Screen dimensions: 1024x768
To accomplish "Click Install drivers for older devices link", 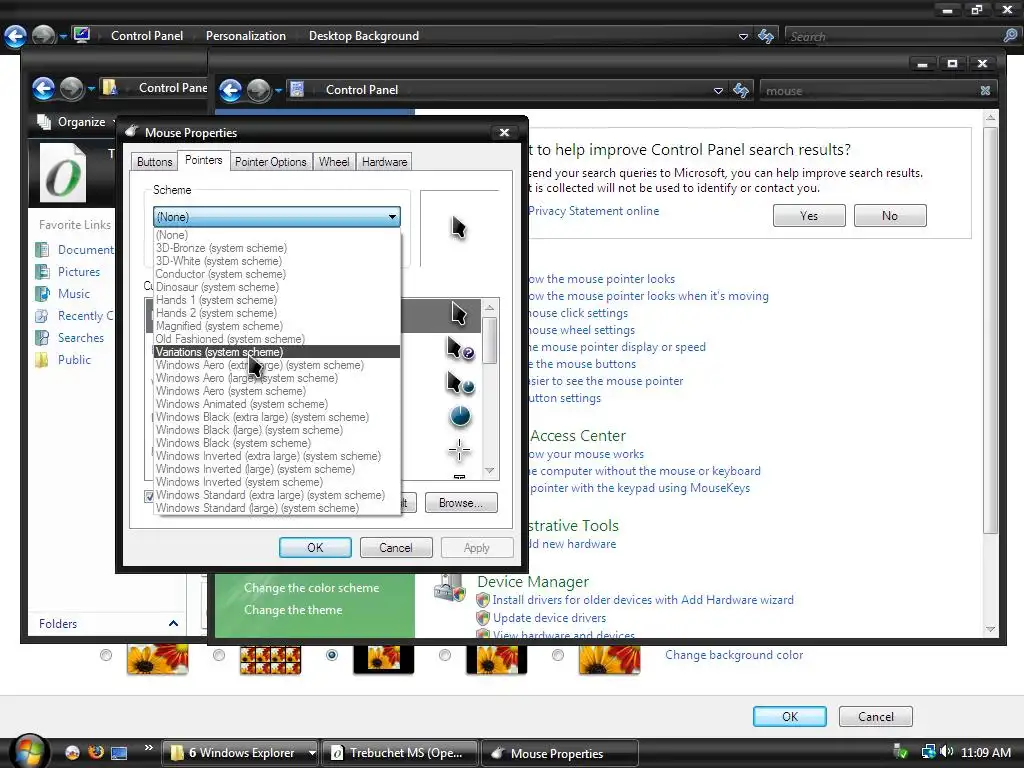I will [643, 600].
